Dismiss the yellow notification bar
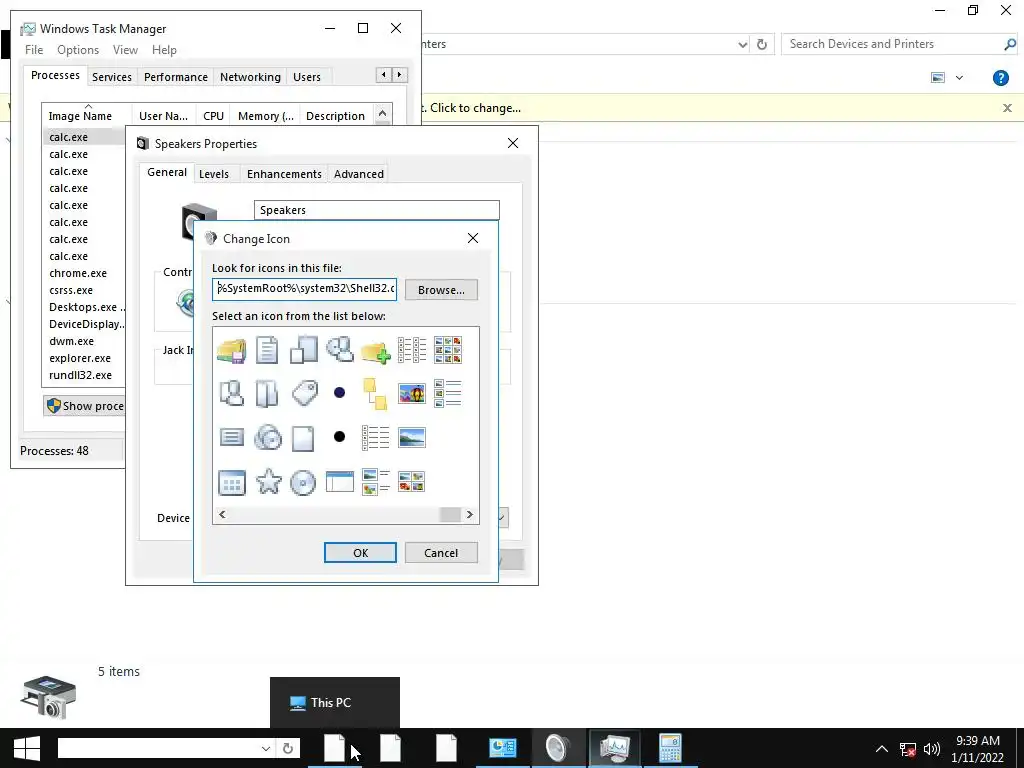Screen dimensions: 1024x768 [x=1007, y=108]
